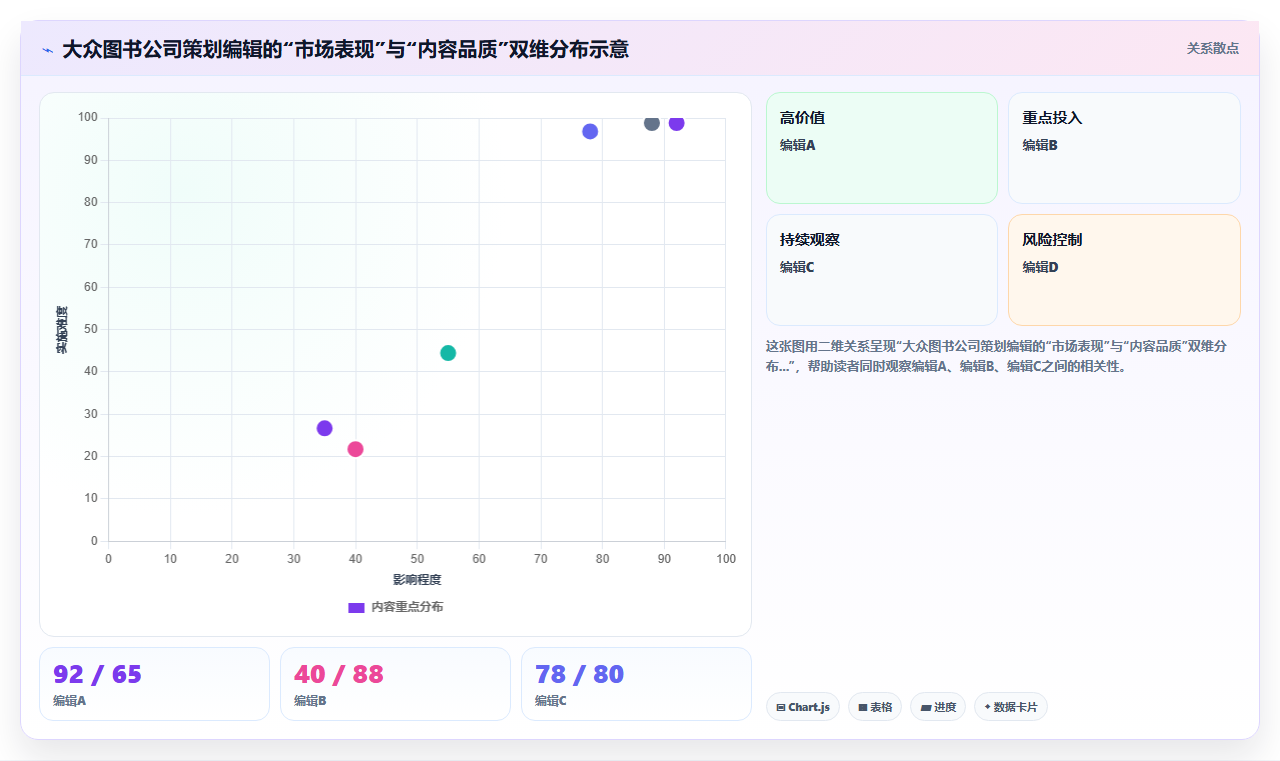The height and width of the screenshot is (761, 1280).
Task: Click the 数据卡片 chip
Action: pos(1011,707)
